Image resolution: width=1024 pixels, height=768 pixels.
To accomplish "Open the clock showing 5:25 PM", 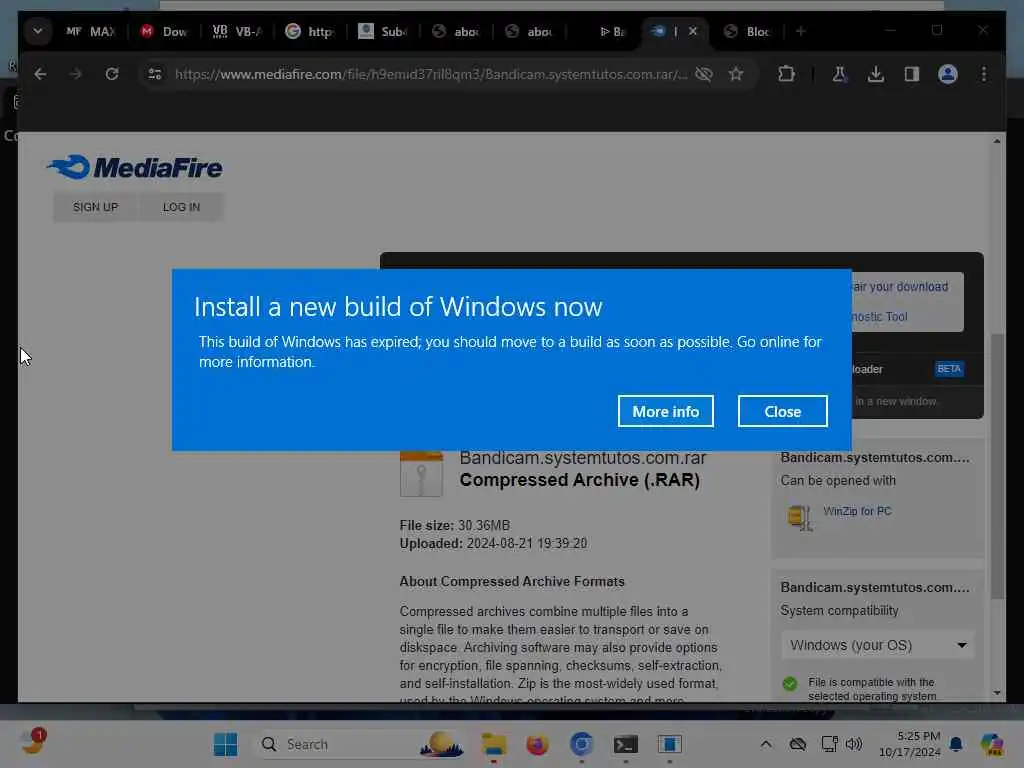I will pyautogui.click(x=910, y=744).
